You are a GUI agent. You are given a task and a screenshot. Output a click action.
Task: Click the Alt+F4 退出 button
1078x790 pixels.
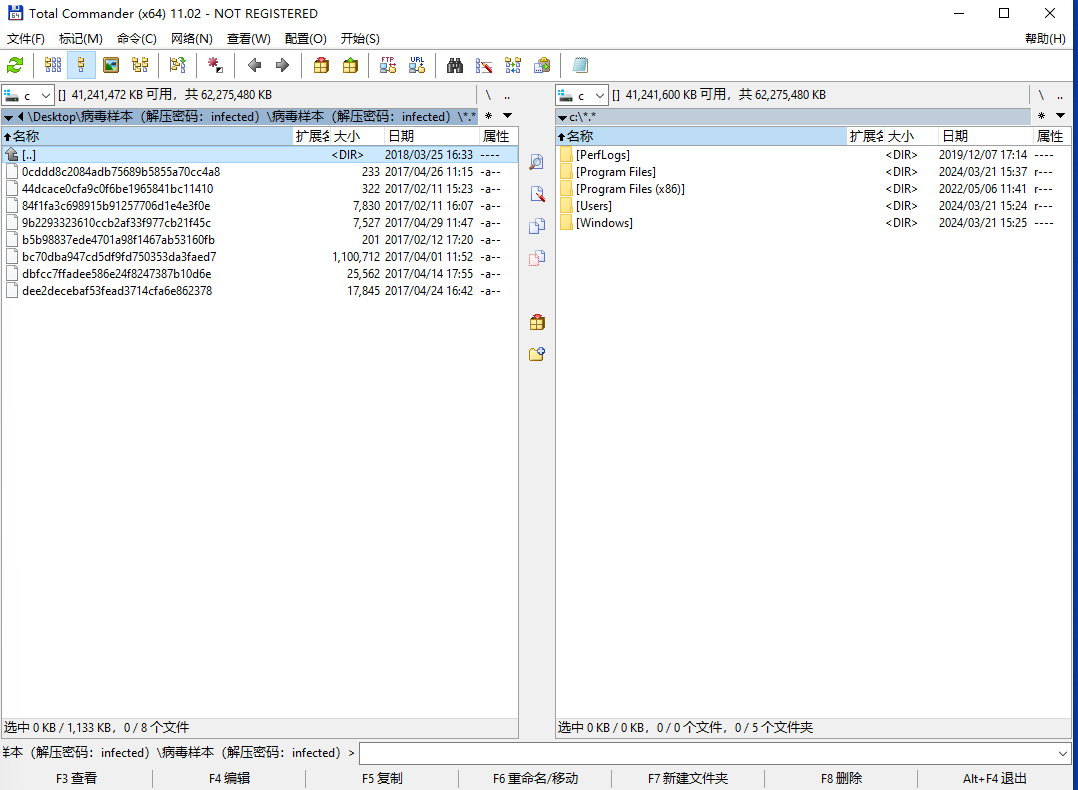(x=995, y=778)
